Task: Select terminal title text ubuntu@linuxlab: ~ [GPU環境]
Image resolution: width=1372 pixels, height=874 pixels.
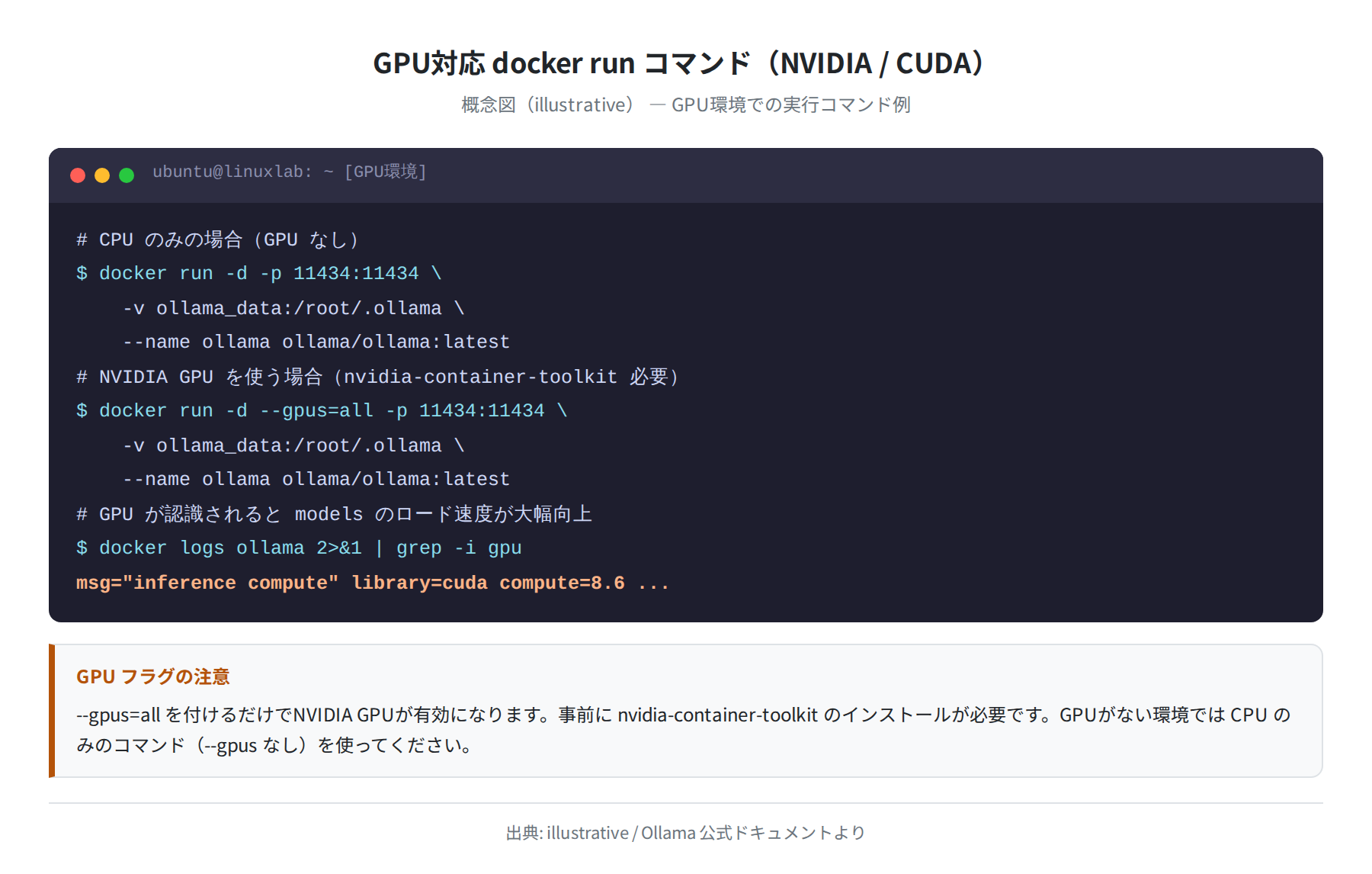Action: (x=290, y=172)
